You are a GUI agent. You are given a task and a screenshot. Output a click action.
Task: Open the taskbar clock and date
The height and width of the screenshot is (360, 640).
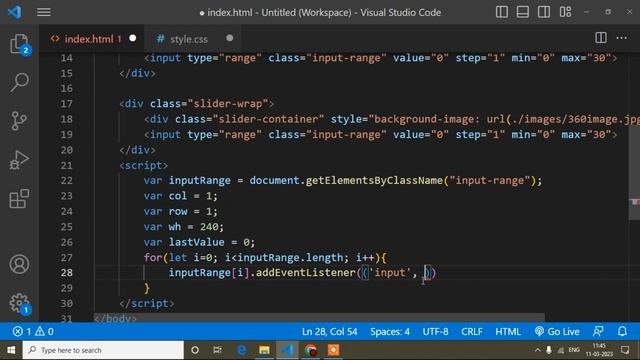[599, 350]
